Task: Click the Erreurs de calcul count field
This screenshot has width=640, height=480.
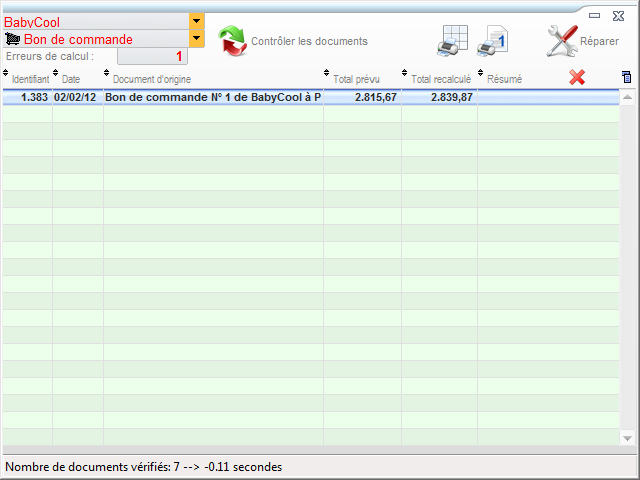Action: tap(152, 57)
